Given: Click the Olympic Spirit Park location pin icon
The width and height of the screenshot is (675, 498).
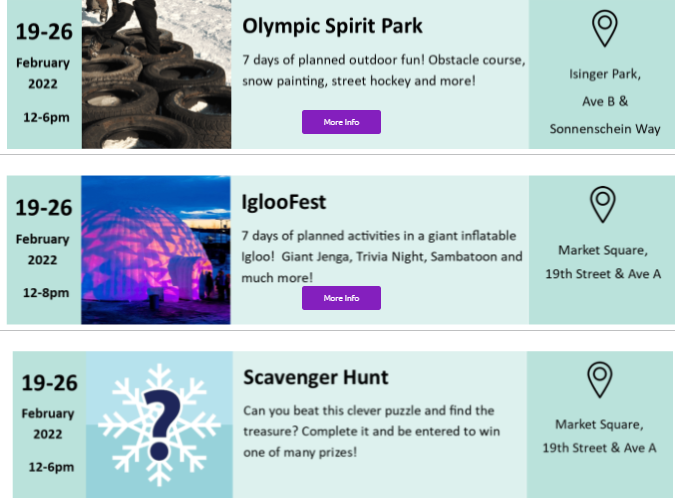Looking at the screenshot, I should (x=604, y=28).
